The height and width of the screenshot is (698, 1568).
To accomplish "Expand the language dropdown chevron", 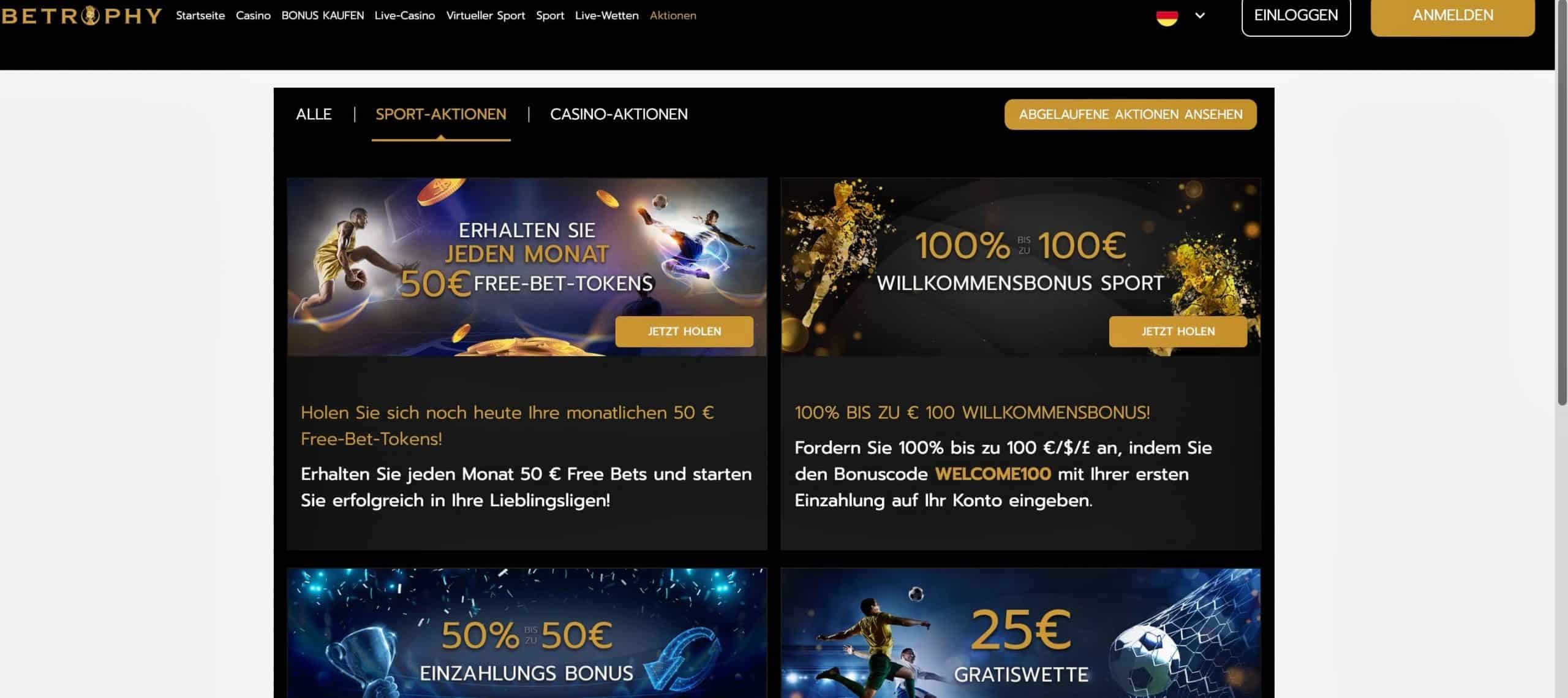I will (x=1200, y=15).
